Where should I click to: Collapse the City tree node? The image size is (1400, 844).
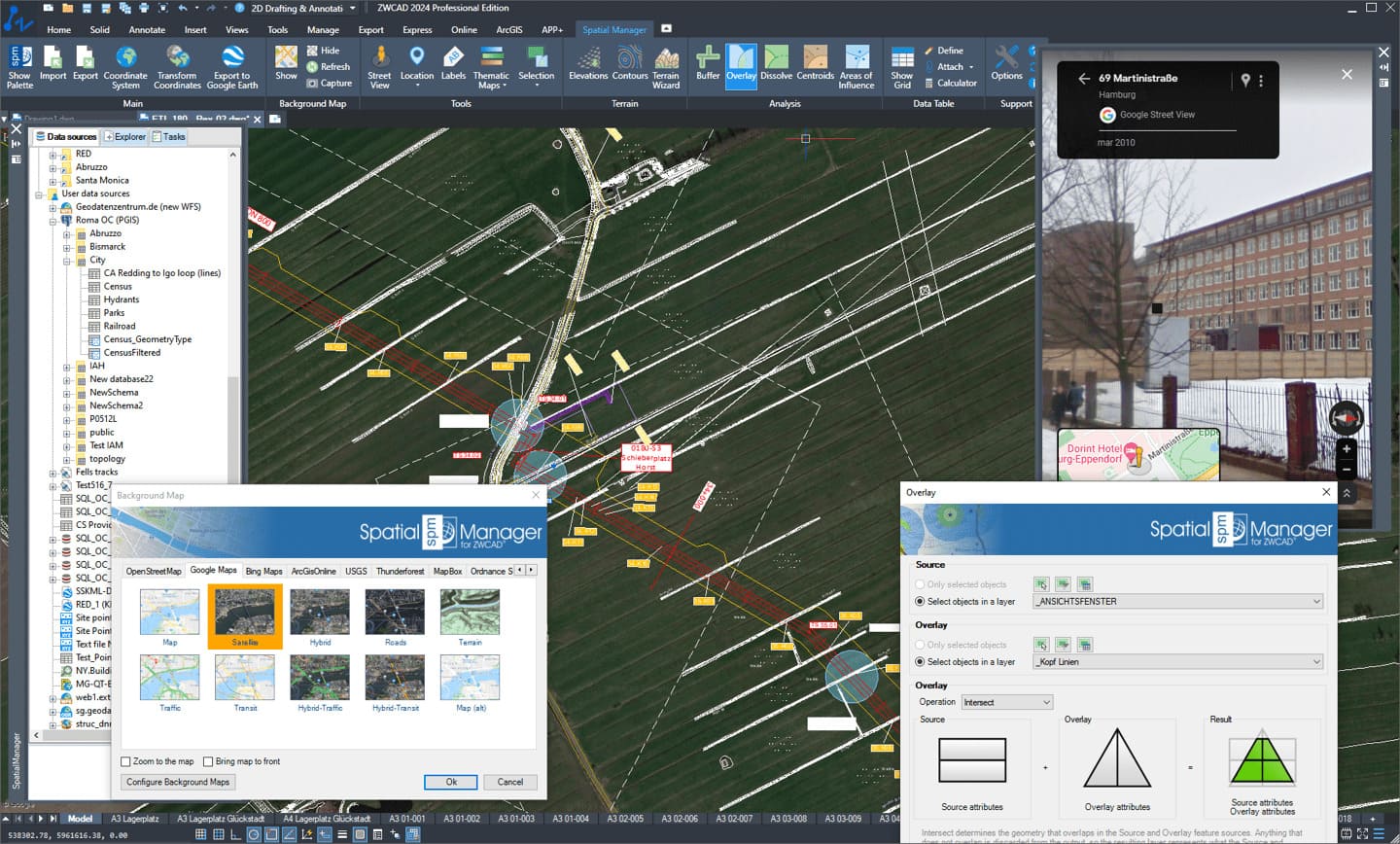click(x=67, y=261)
